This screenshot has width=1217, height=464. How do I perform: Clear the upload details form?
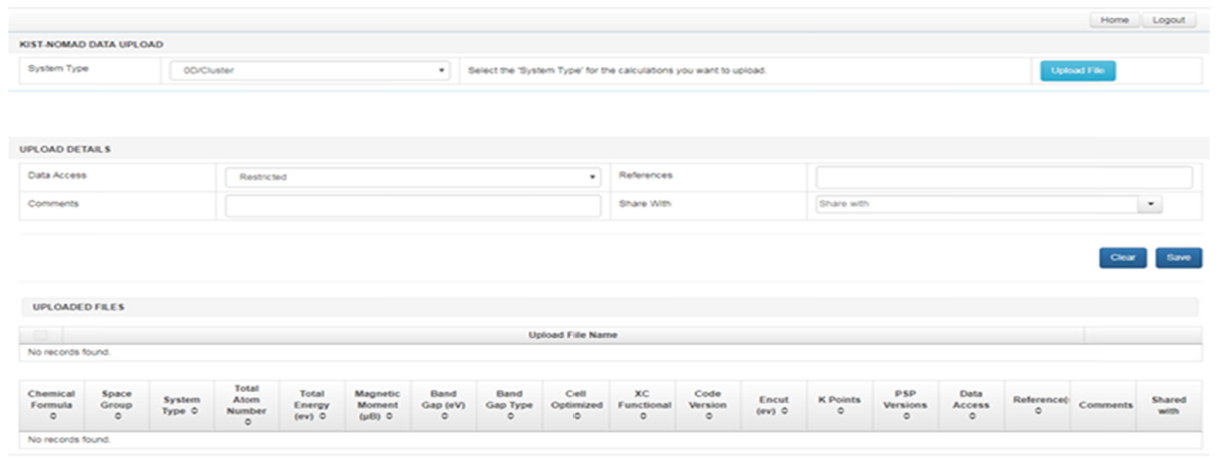click(1122, 258)
